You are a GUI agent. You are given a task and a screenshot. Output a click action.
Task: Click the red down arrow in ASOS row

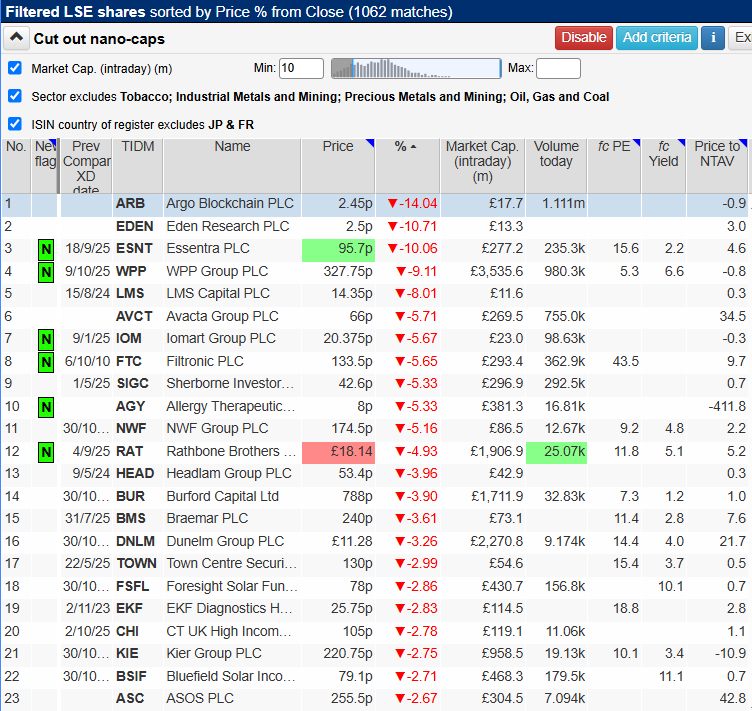click(400, 699)
